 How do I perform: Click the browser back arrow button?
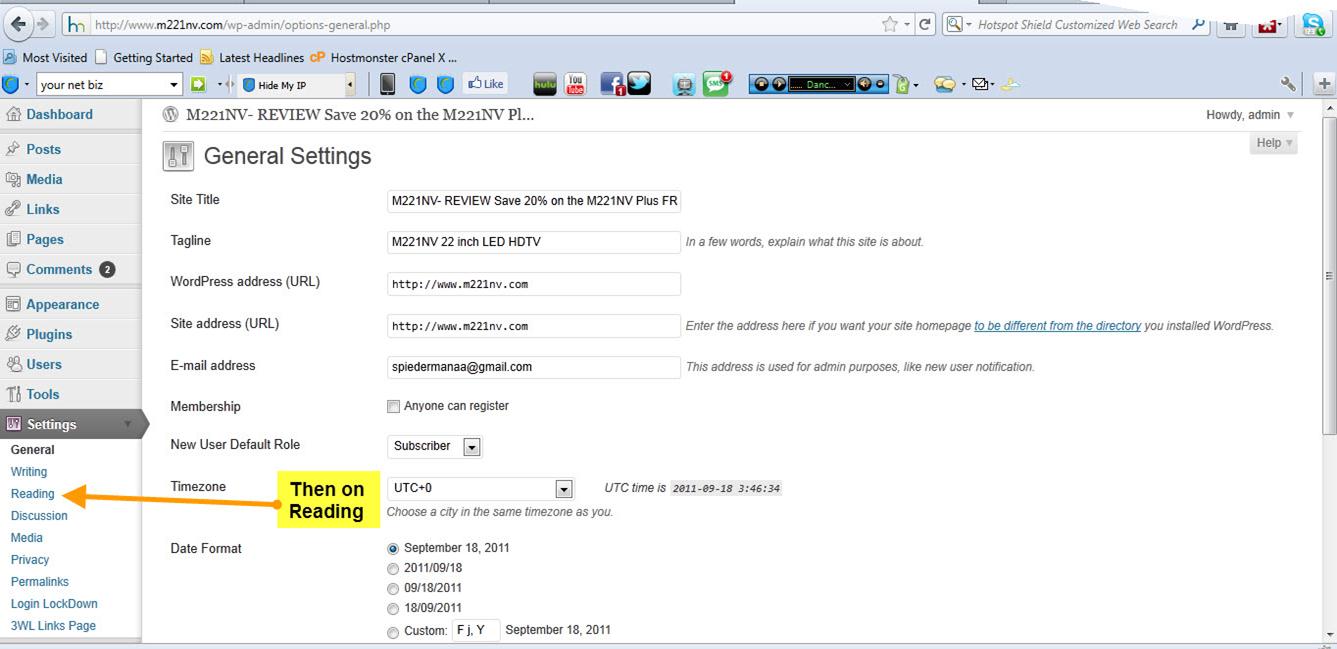click(x=19, y=24)
